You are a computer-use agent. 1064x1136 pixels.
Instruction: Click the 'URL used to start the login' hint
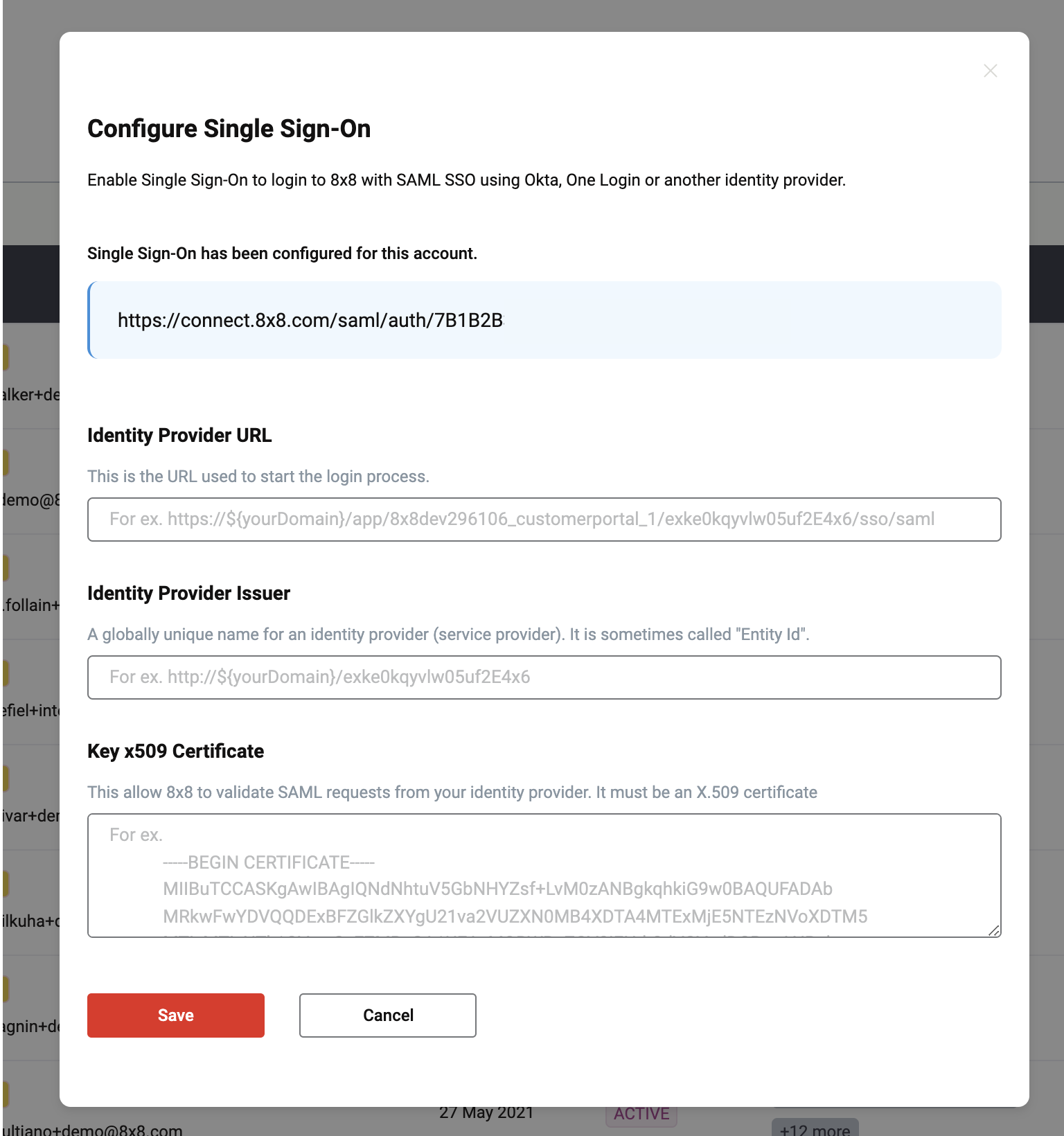258,477
